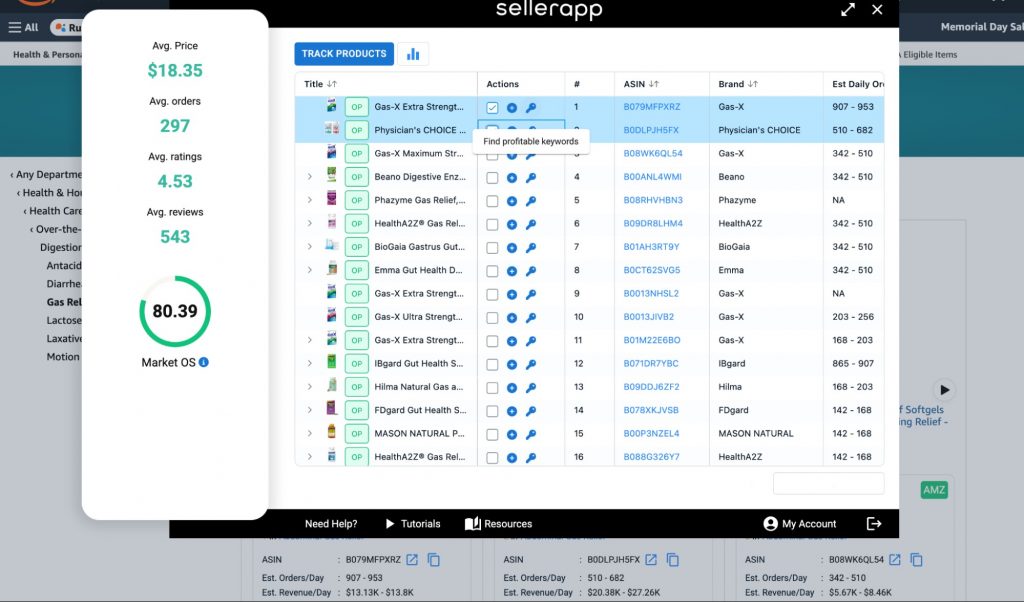Expand the SellerApp panel to full size
Screen dimensions: 1024x602
(848, 10)
